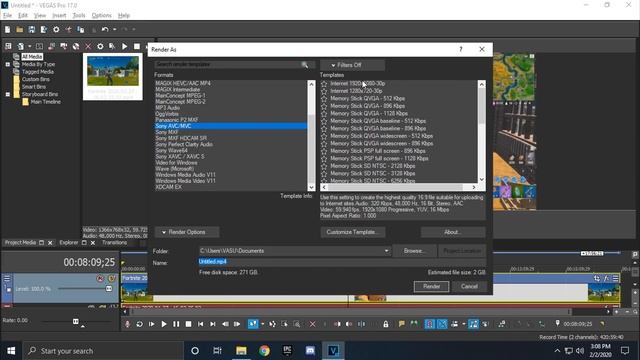Open Discord from the taskbar
This screenshot has height=360, width=640.
tap(310, 351)
